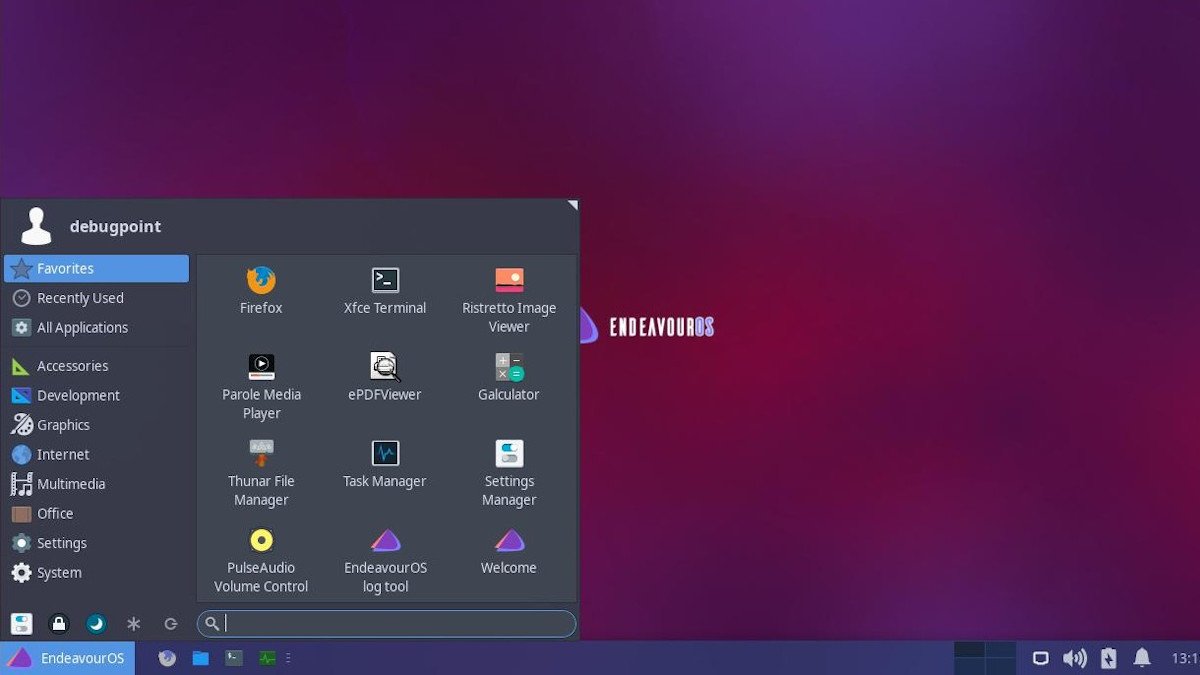Mute system audio from the tray speaker
This screenshot has height=675, width=1200.
pos(1075,658)
